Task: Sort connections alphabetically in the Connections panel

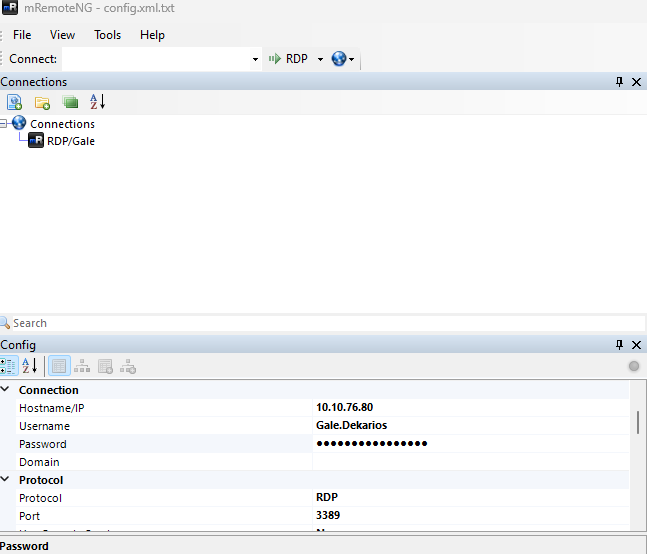Action: tap(97, 102)
